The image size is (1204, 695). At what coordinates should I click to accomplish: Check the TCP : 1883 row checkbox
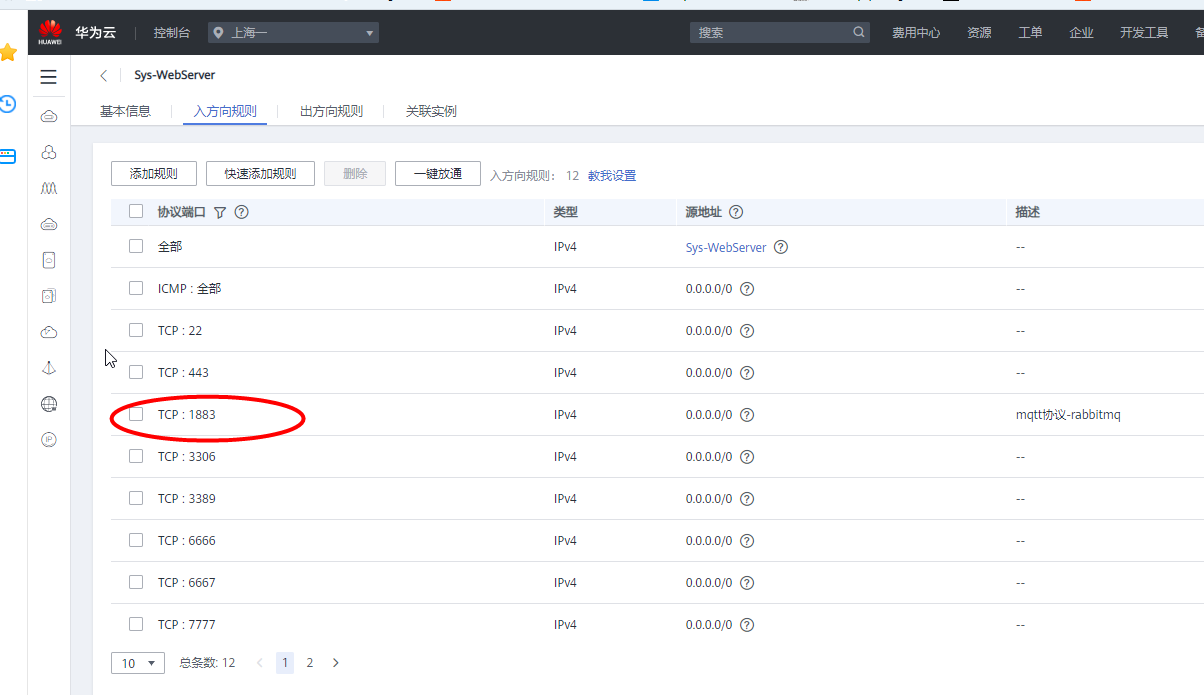[x=136, y=414]
